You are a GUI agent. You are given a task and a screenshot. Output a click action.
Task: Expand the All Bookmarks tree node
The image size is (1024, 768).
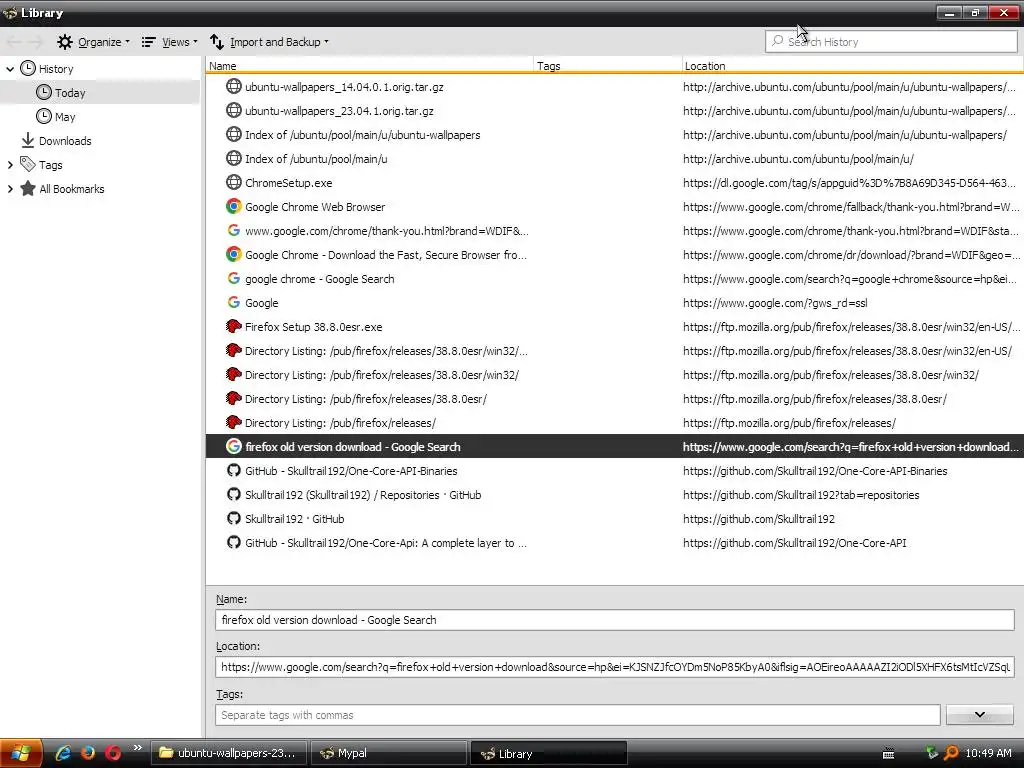10,189
